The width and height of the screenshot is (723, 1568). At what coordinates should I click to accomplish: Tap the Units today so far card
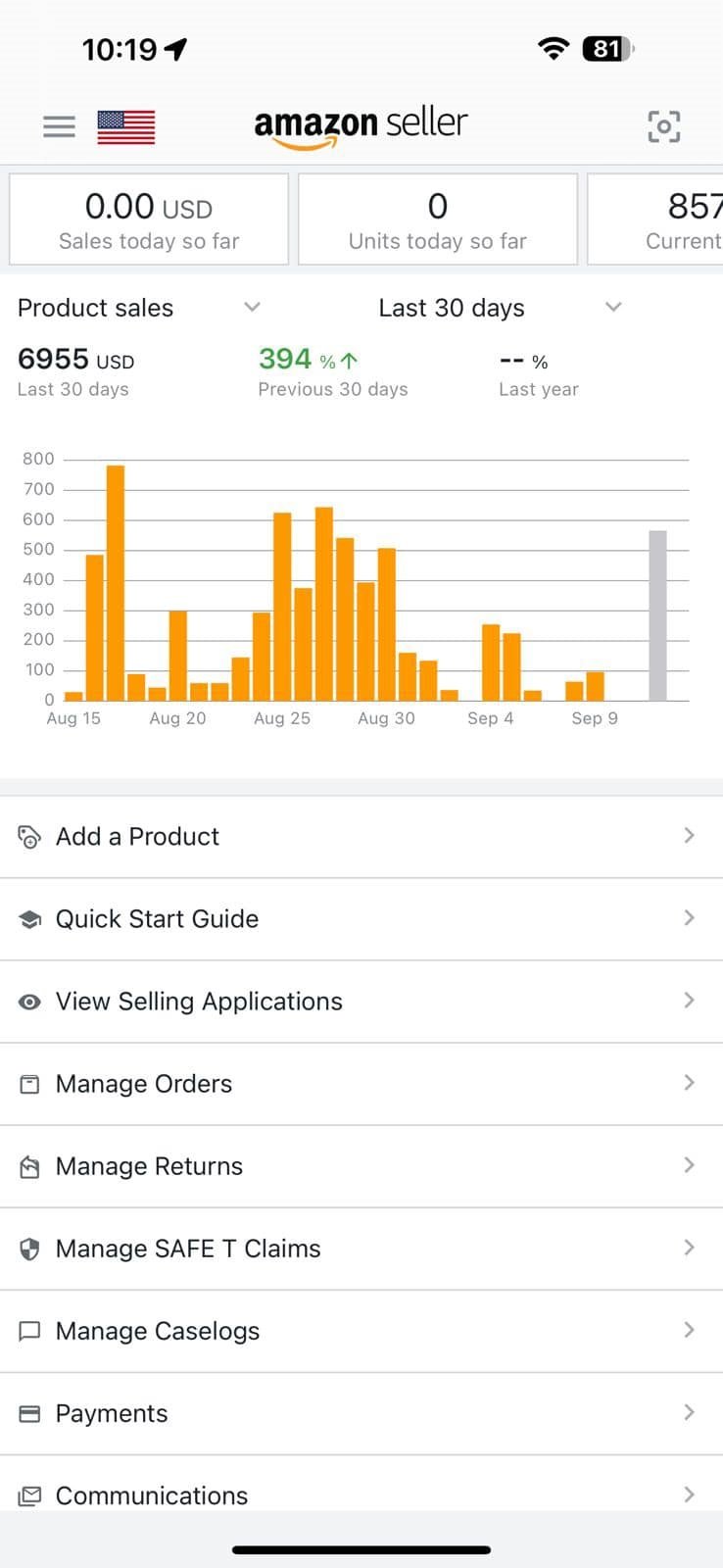pos(437,220)
